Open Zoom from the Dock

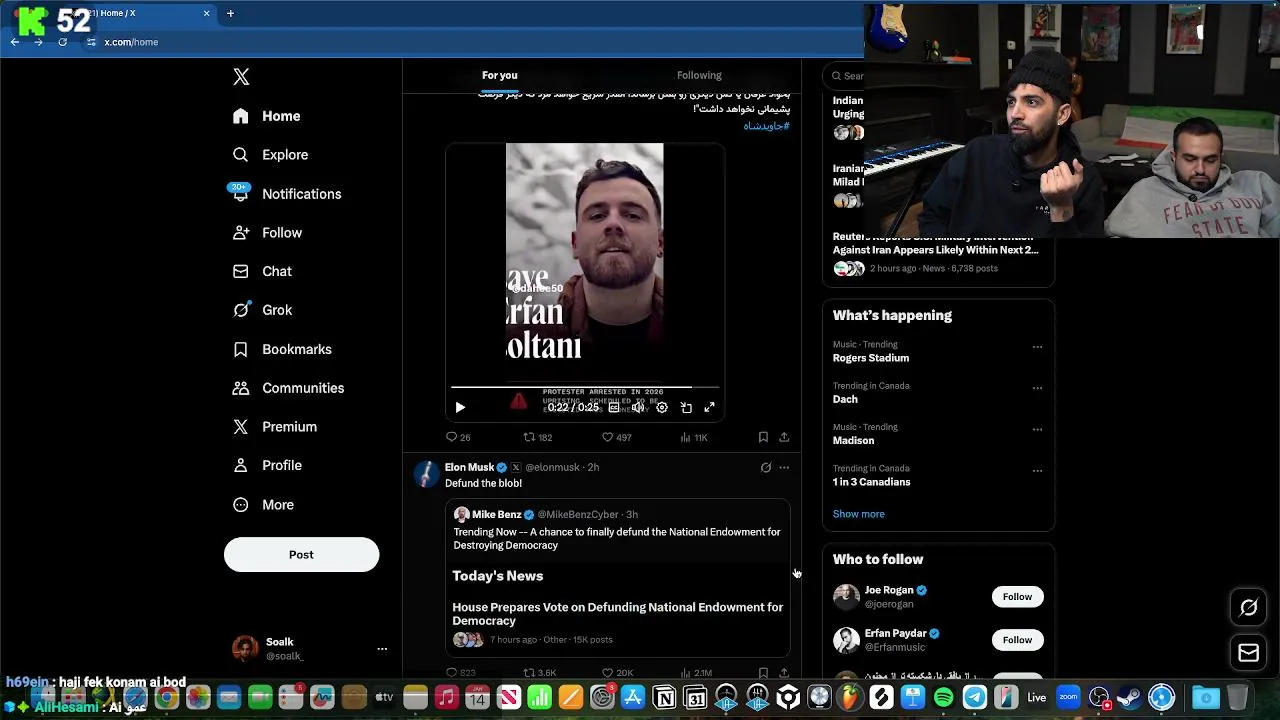click(1068, 697)
